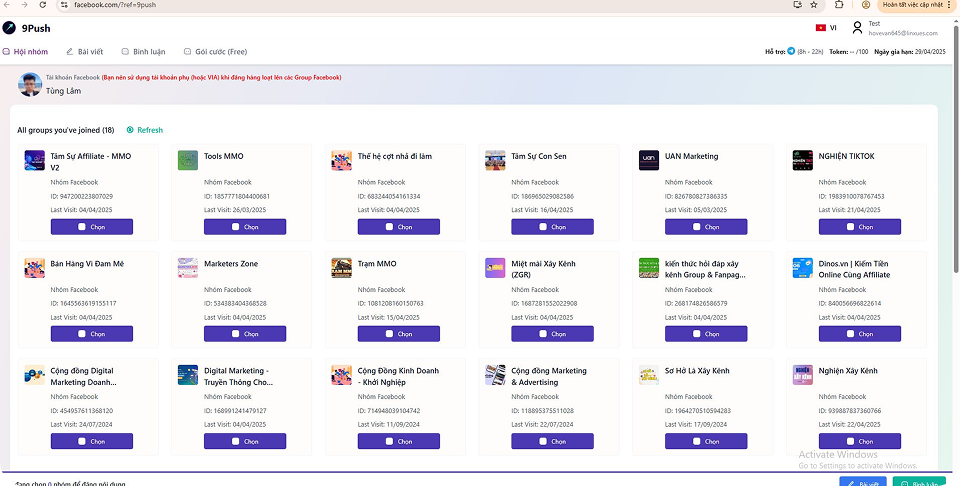
Task: Open the Chrome profile avatar
Action: pos(866,4)
